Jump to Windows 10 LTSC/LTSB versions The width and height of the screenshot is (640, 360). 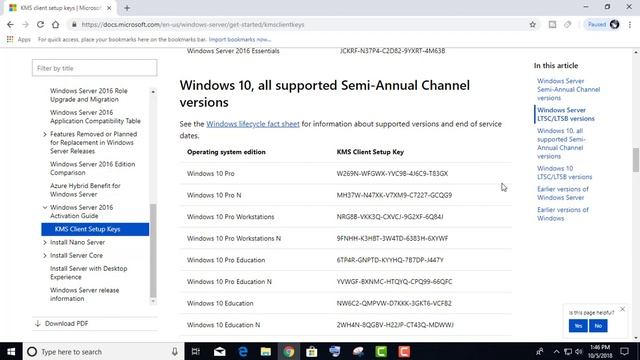(564, 173)
